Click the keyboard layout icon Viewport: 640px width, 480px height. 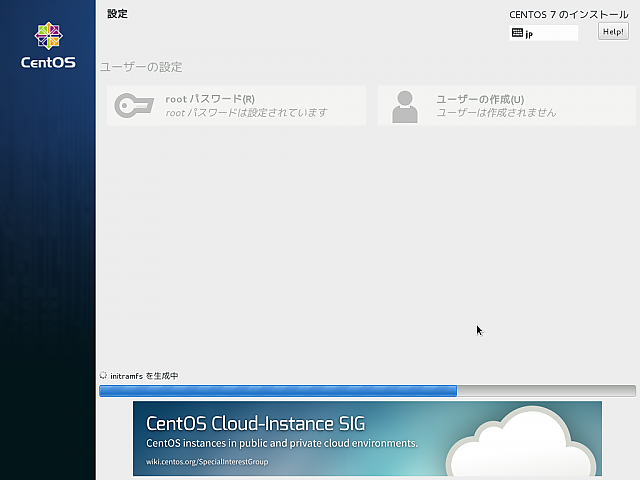(517, 33)
